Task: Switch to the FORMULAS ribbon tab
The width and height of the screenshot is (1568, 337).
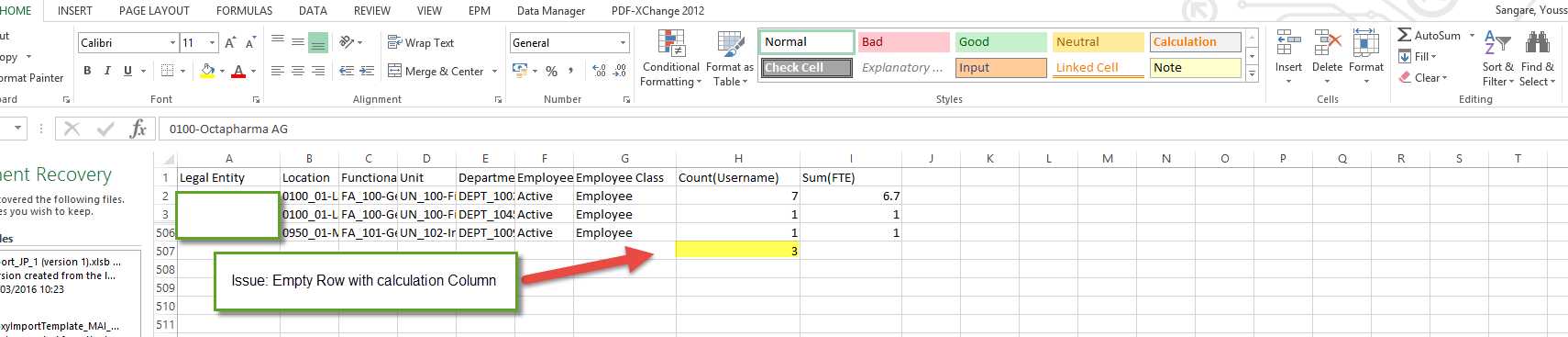Action: click(x=244, y=11)
